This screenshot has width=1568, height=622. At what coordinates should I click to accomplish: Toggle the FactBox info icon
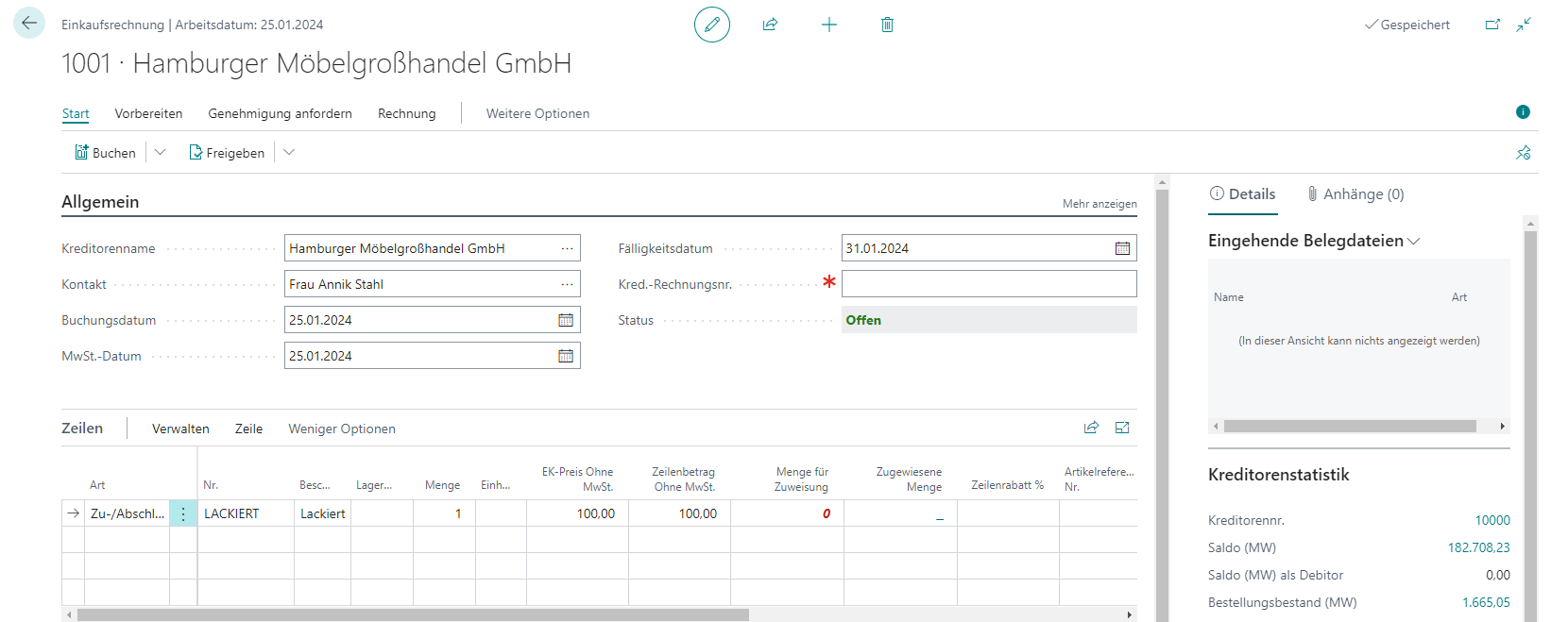pyautogui.click(x=1523, y=112)
